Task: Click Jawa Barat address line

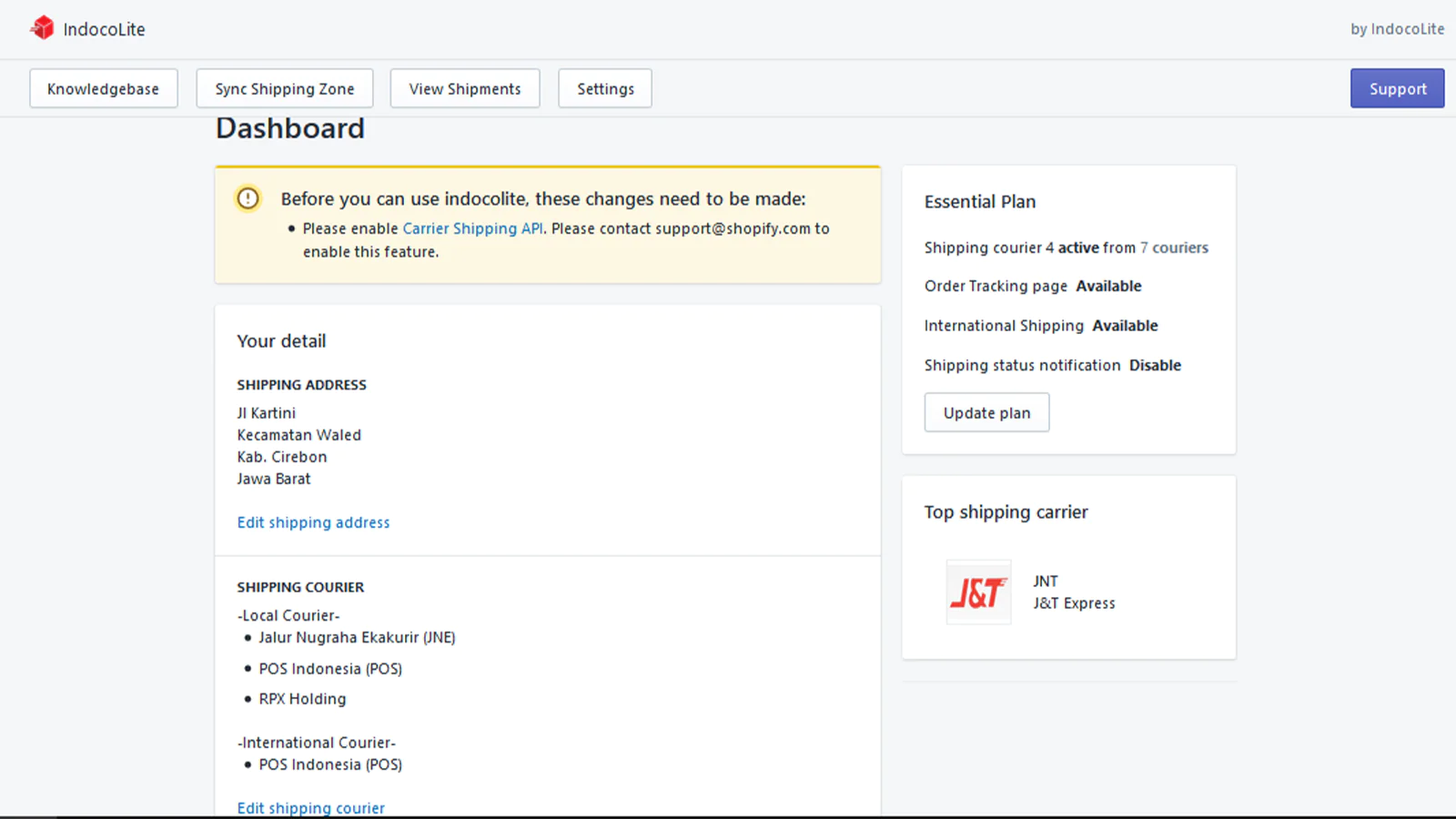Action: point(274,479)
